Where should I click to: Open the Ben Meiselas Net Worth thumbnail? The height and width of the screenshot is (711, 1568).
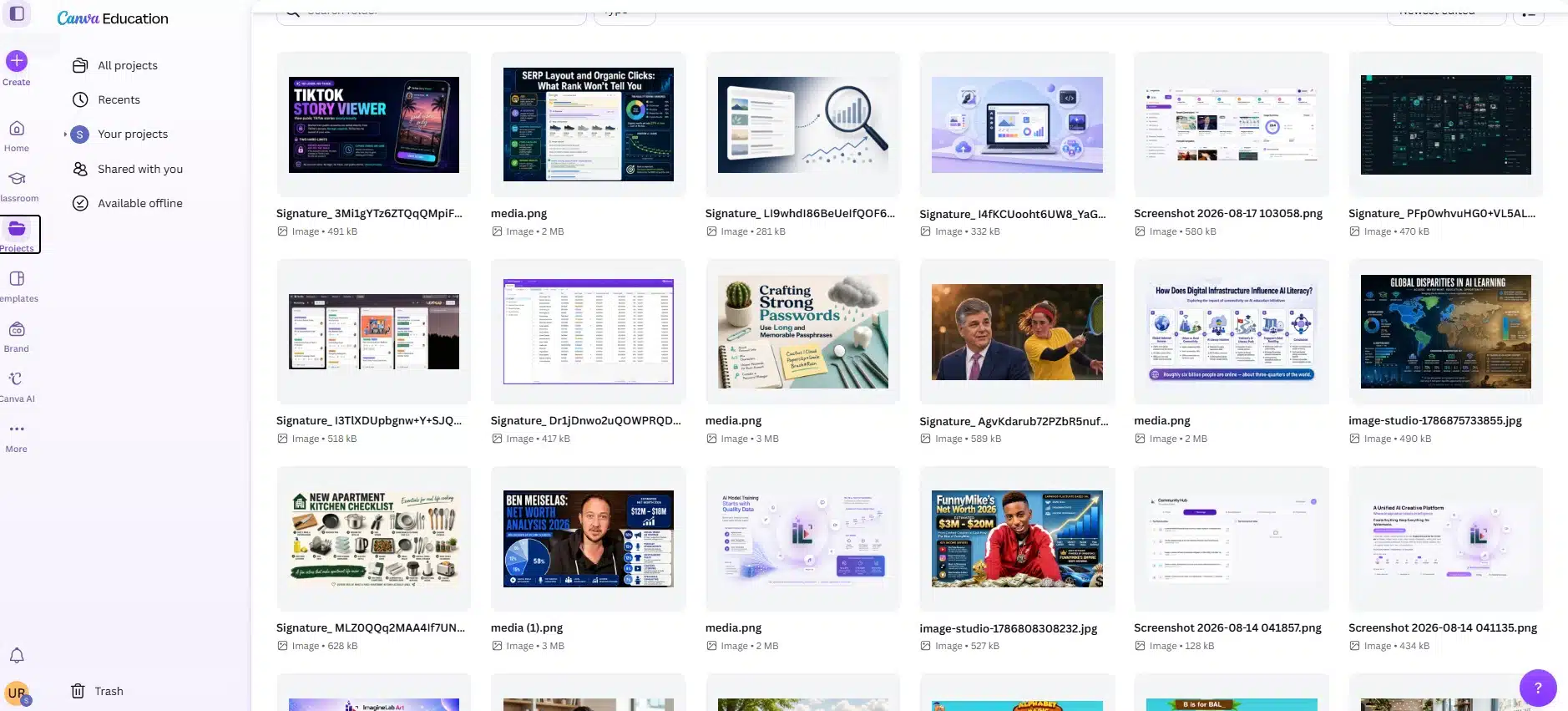pyautogui.click(x=589, y=539)
